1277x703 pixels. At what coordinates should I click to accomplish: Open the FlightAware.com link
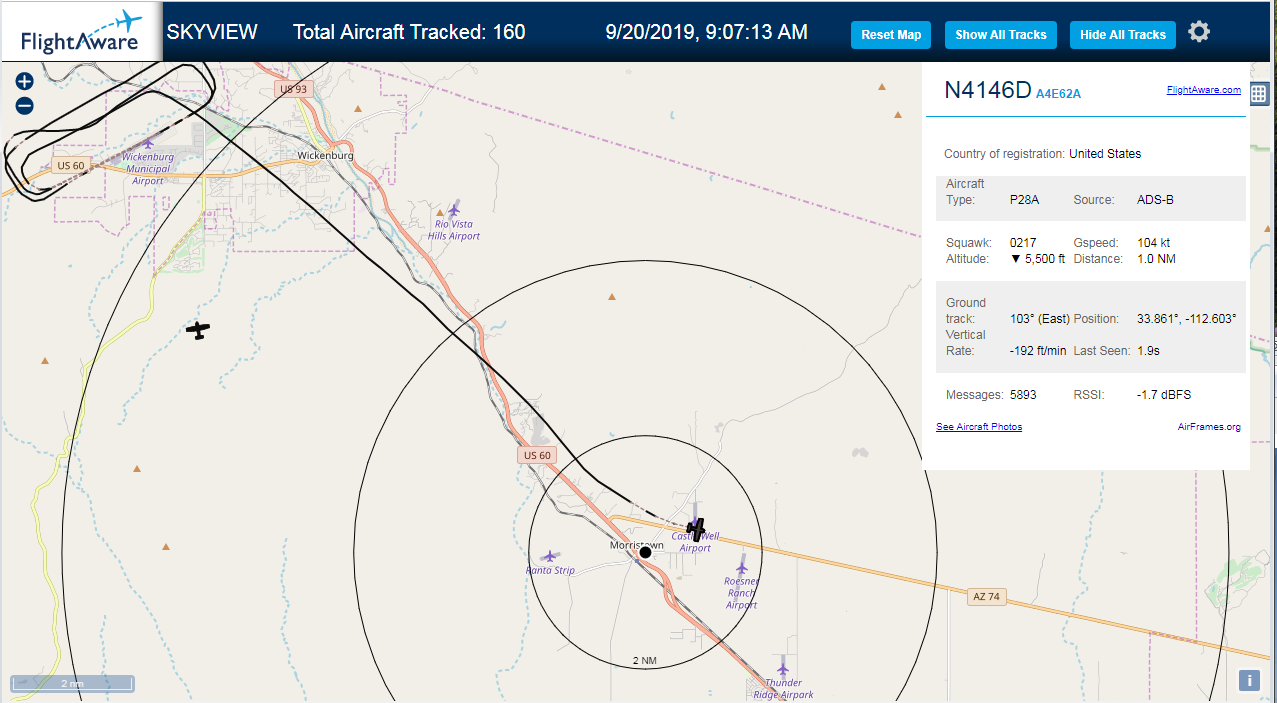tap(1203, 90)
